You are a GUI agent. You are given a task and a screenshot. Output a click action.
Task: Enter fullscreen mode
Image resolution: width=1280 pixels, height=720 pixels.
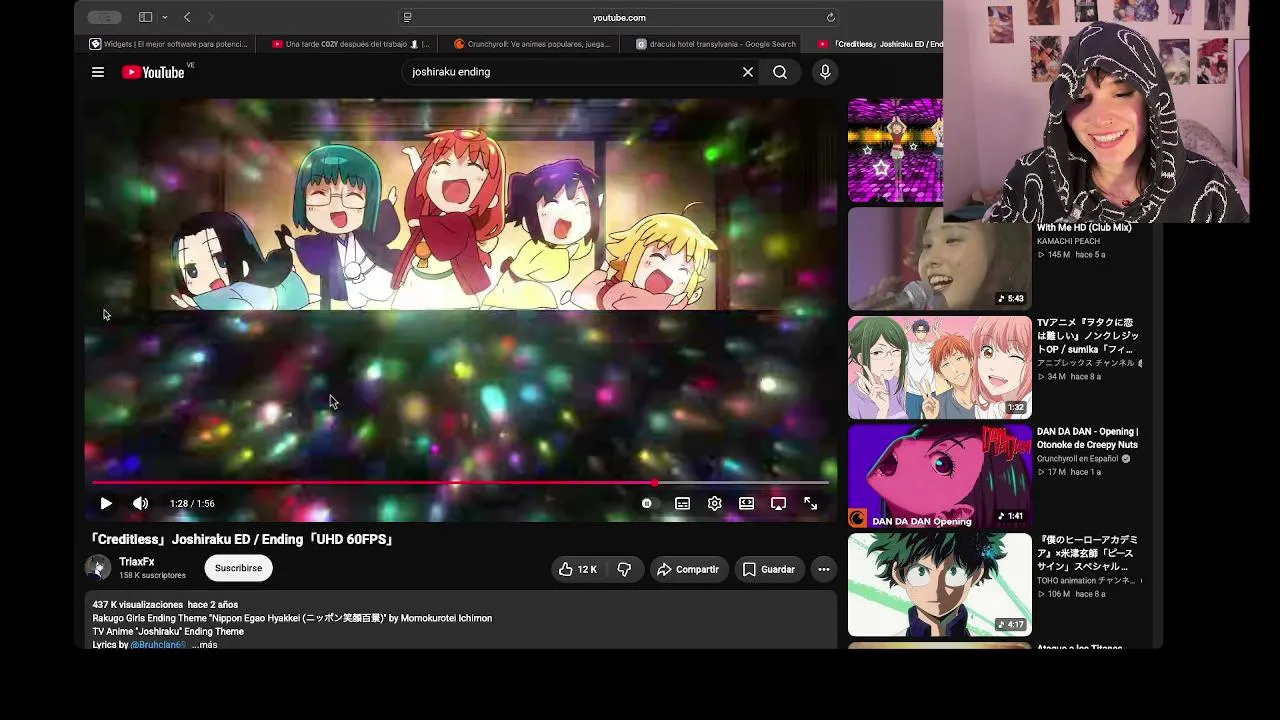point(811,503)
